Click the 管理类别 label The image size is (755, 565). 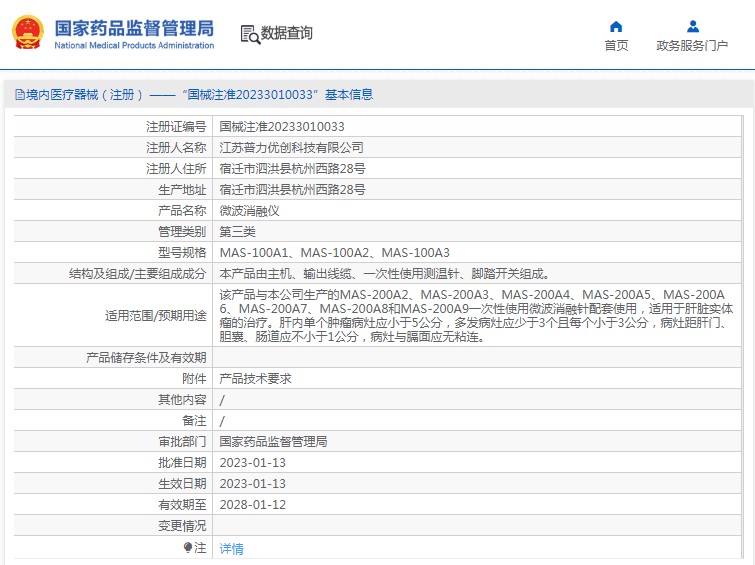tap(182, 232)
